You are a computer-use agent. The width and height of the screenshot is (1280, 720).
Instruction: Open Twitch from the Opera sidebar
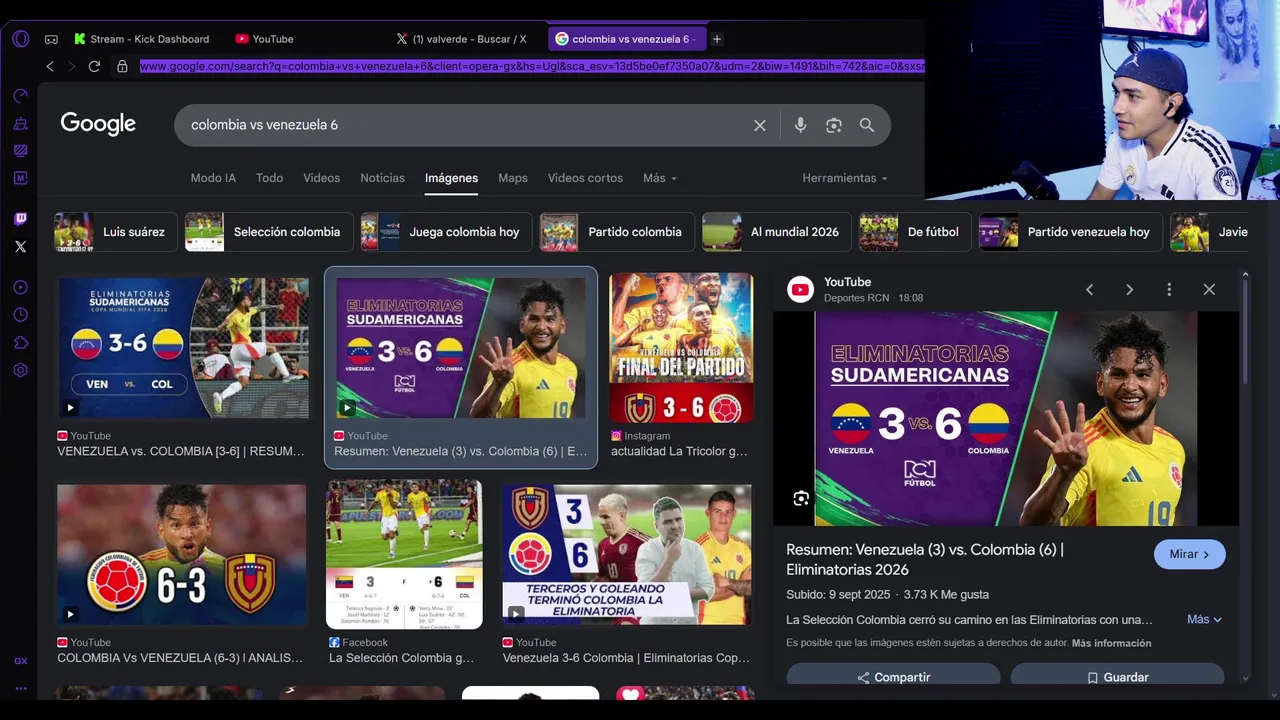(20, 219)
